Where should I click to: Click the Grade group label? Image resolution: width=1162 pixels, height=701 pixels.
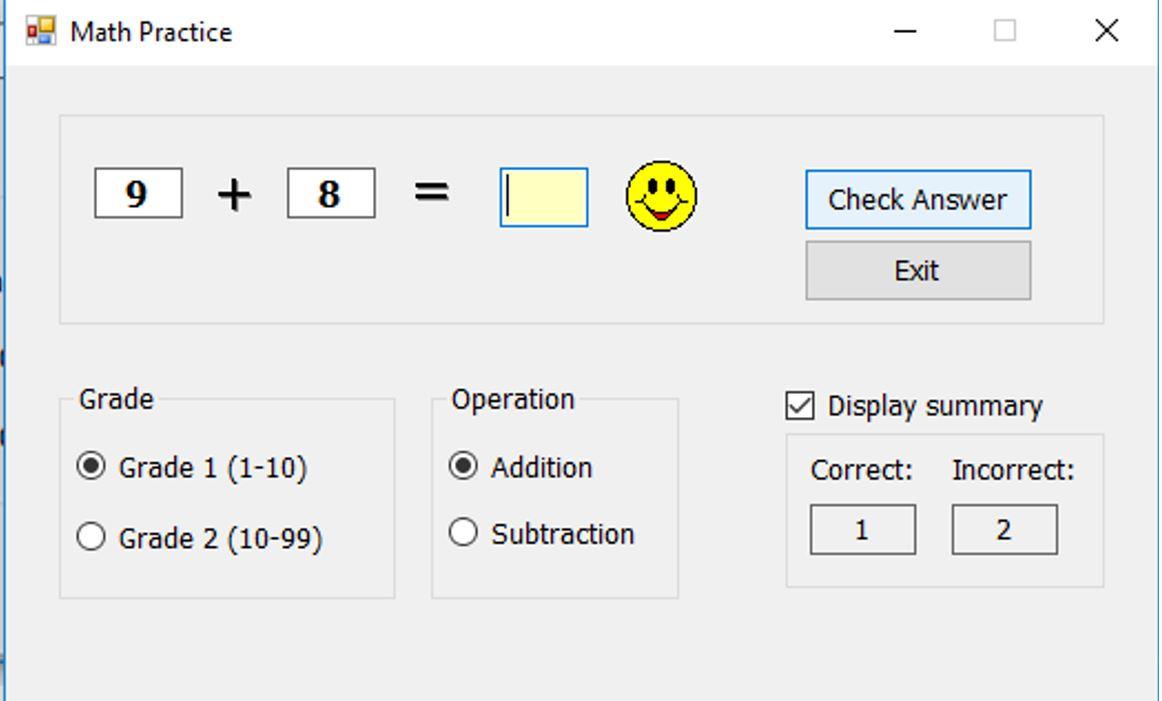(x=116, y=397)
